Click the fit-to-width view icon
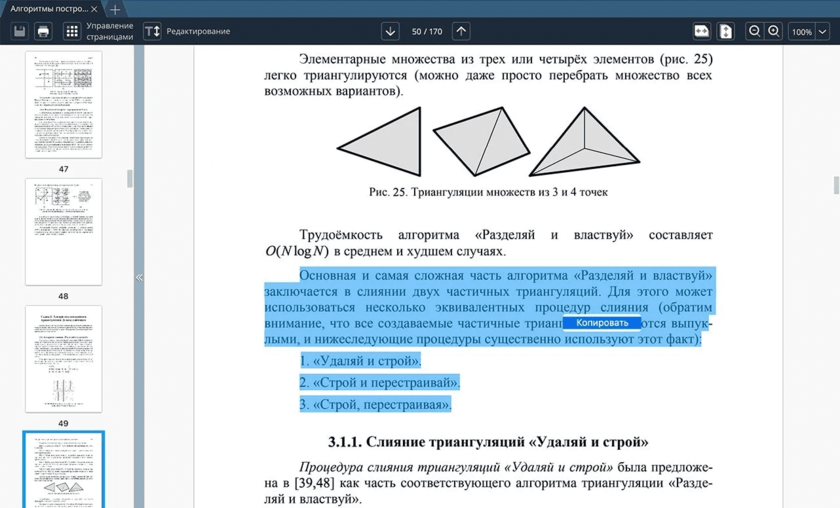The image size is (840, 508). (702, 31)
